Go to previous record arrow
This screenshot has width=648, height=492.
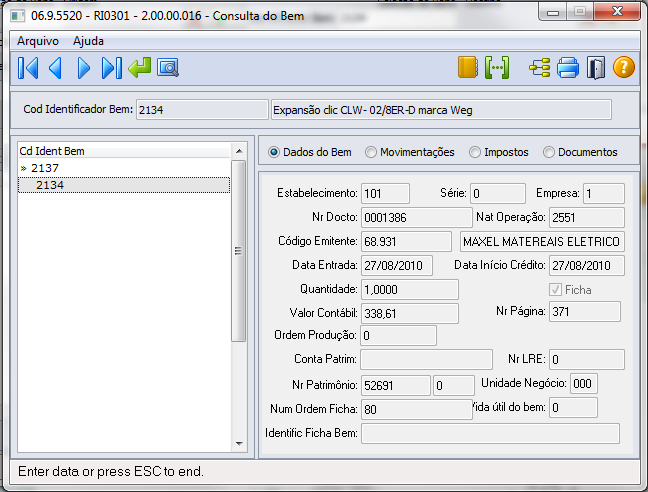(55, 68)
